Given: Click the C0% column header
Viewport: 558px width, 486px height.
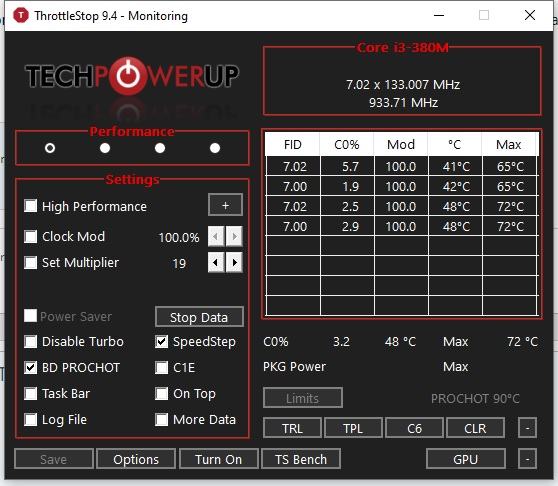Looking at the screenshot, I should pyautogui.click(x=347, y=144).
